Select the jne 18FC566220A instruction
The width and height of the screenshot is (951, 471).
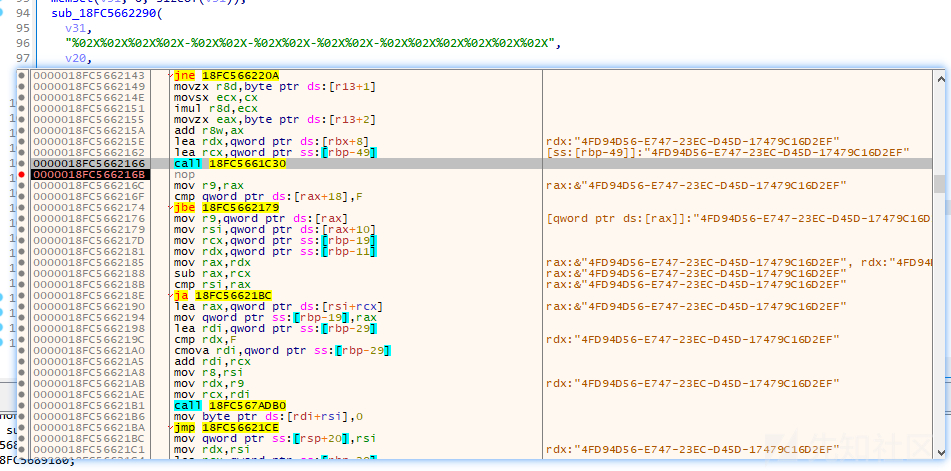226,76
